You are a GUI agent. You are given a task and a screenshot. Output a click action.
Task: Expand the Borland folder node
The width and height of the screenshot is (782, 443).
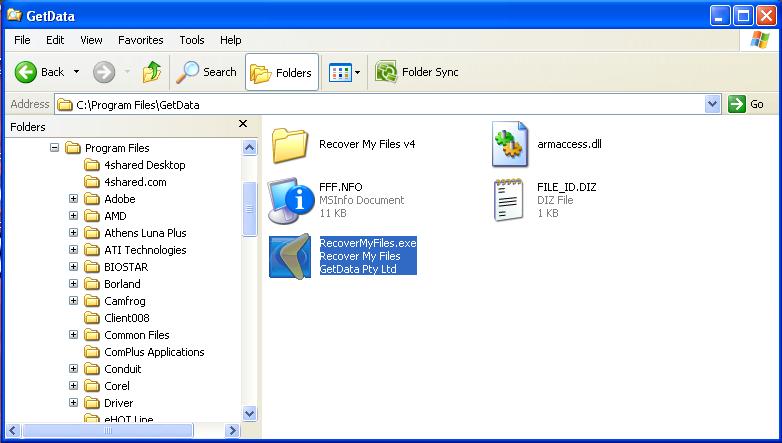point(73,283)
